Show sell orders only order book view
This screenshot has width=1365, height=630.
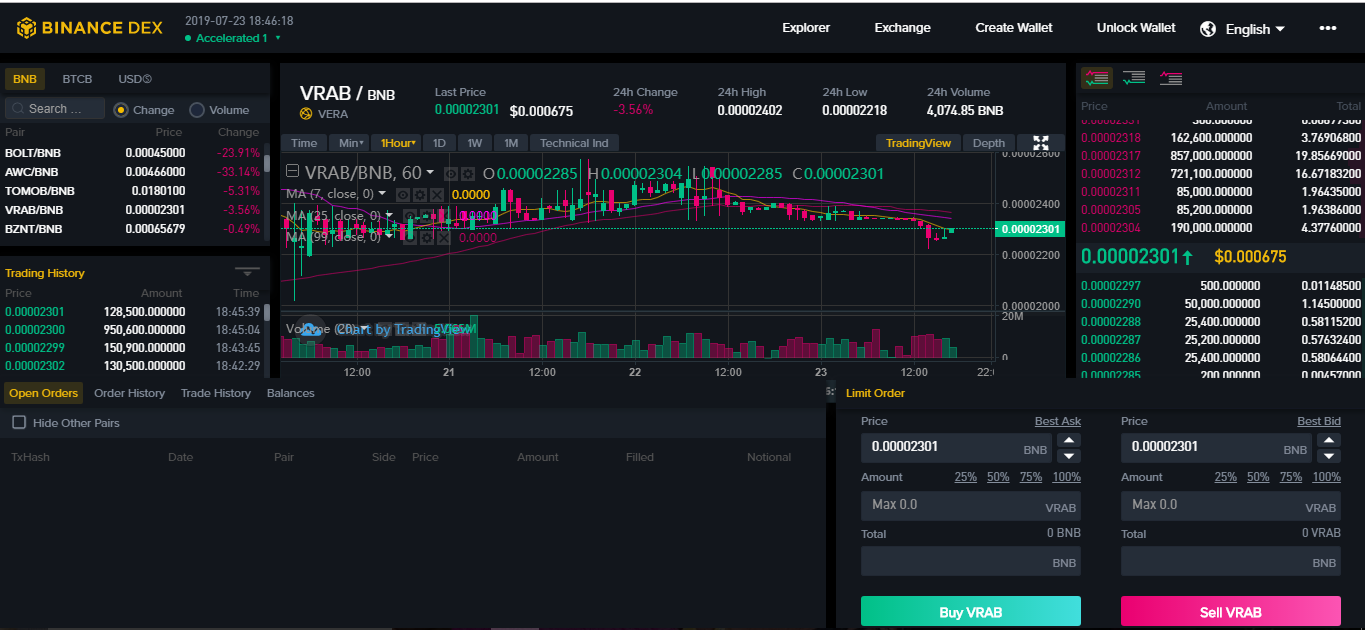(x=1171, y=77)
